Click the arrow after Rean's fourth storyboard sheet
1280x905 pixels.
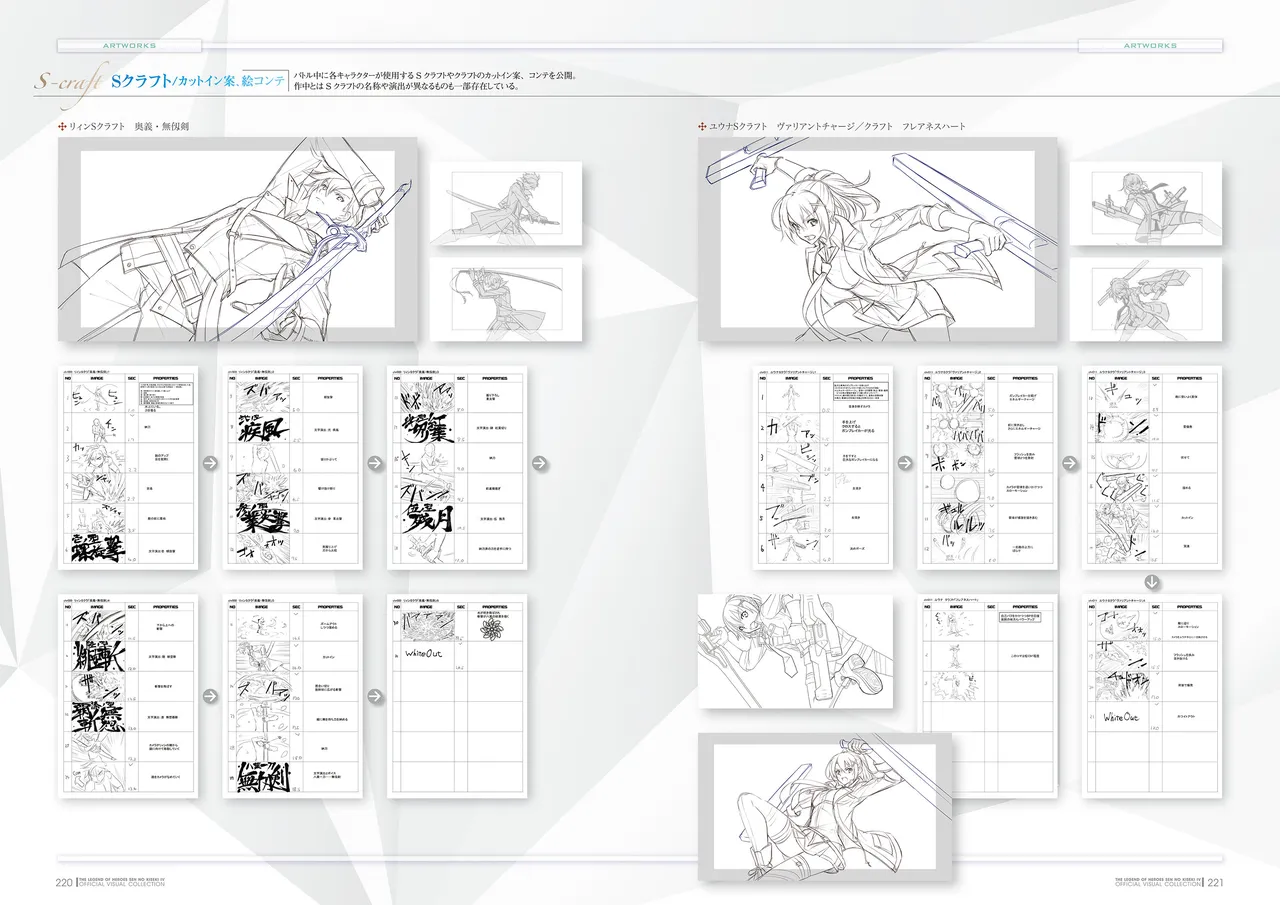point(209,696)
